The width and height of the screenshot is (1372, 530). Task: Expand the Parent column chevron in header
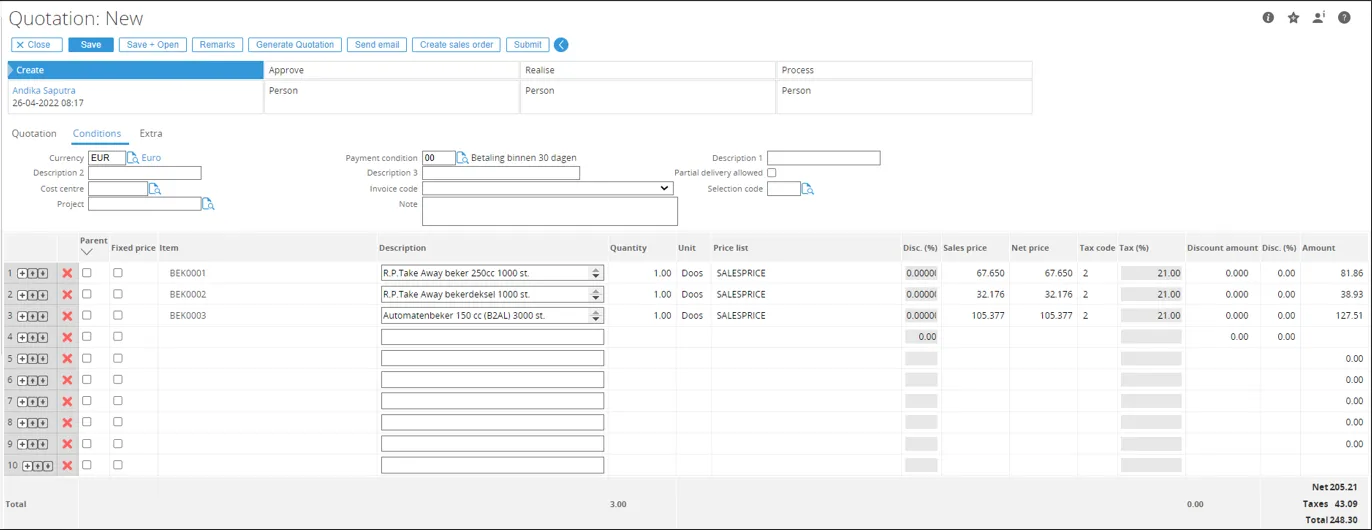[x=87, y=252]
